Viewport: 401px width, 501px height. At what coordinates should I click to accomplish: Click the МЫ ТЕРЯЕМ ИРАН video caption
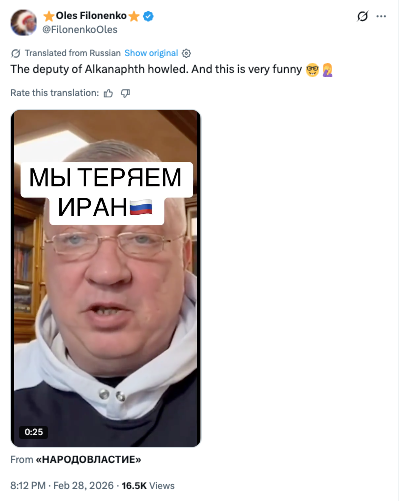click(107, 193)
